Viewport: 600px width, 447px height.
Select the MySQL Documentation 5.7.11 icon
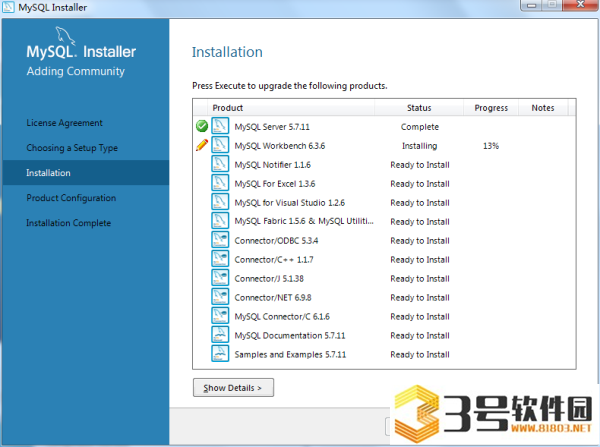[220, 334]
